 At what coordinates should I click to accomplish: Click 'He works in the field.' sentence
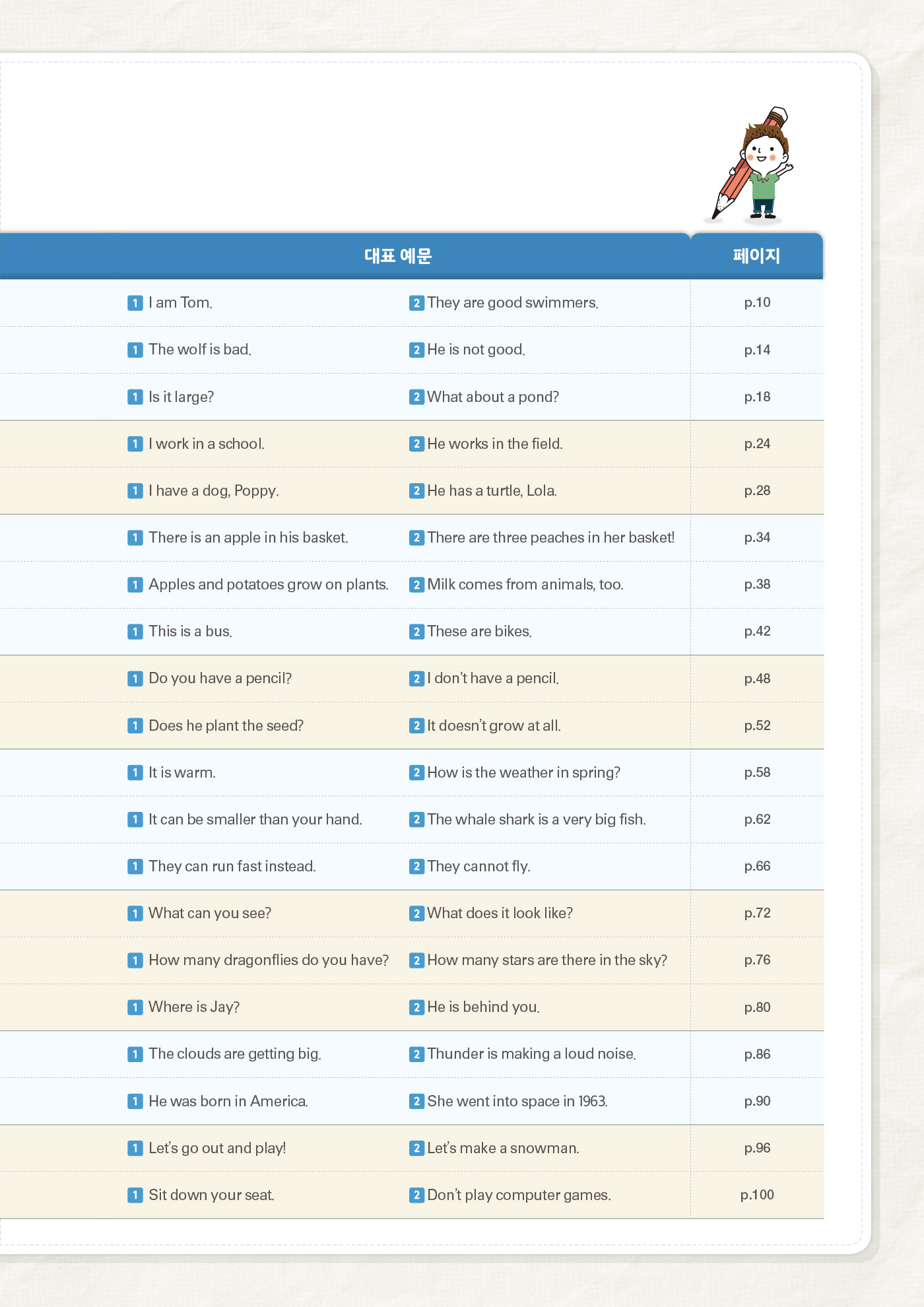pyautogui.click(x=495, y=444)
